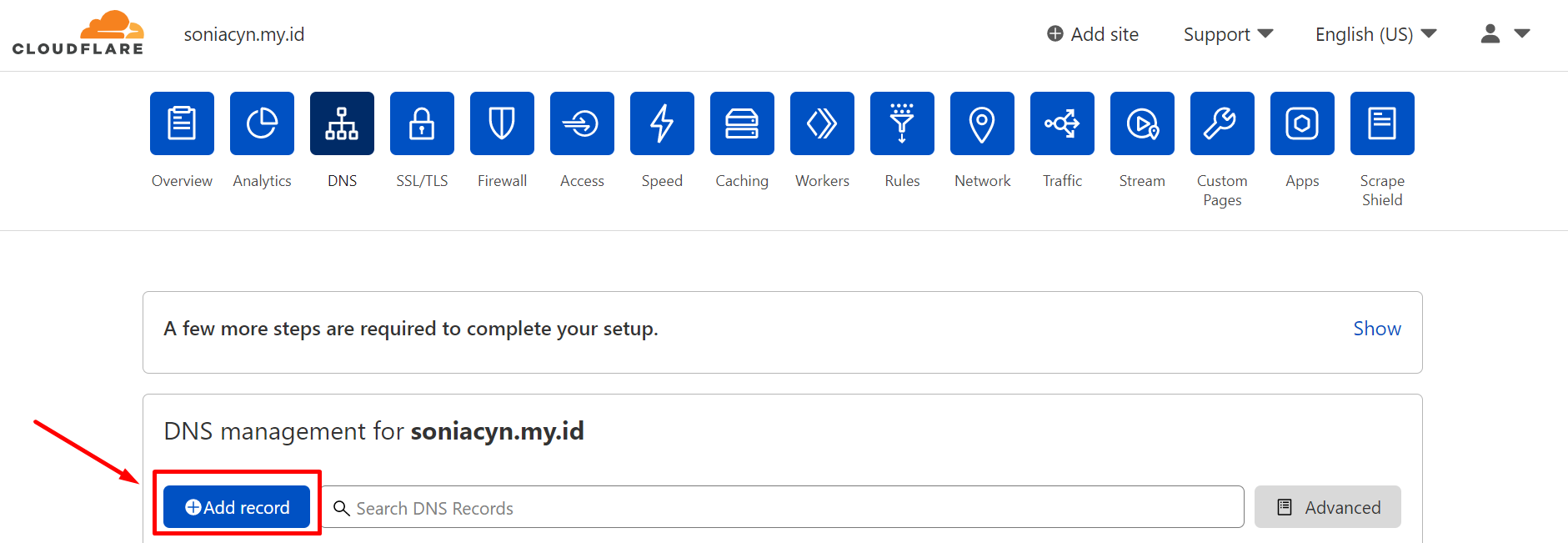Open the Analytics pie chart icon
1568x543 pixels.
(262, 123)
